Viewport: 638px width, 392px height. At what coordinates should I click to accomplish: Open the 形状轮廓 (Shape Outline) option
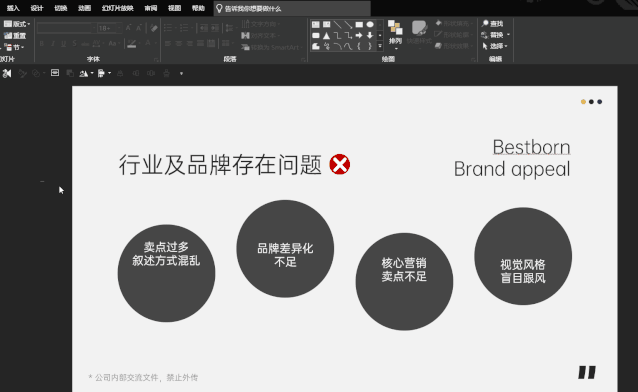pyautogui.click(x=454, y=35)
